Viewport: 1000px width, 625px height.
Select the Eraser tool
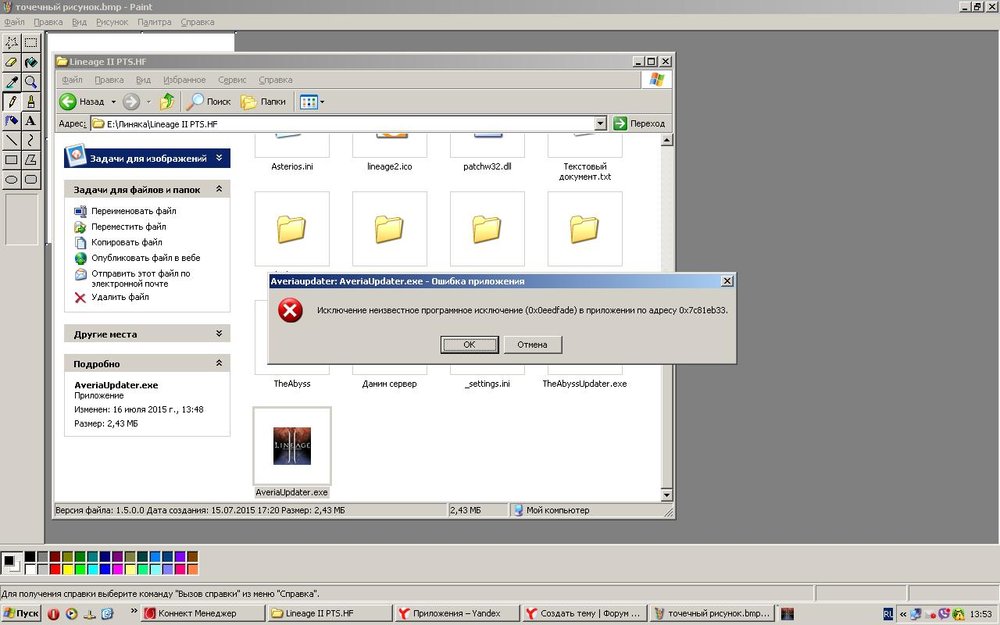coord(12,62)
